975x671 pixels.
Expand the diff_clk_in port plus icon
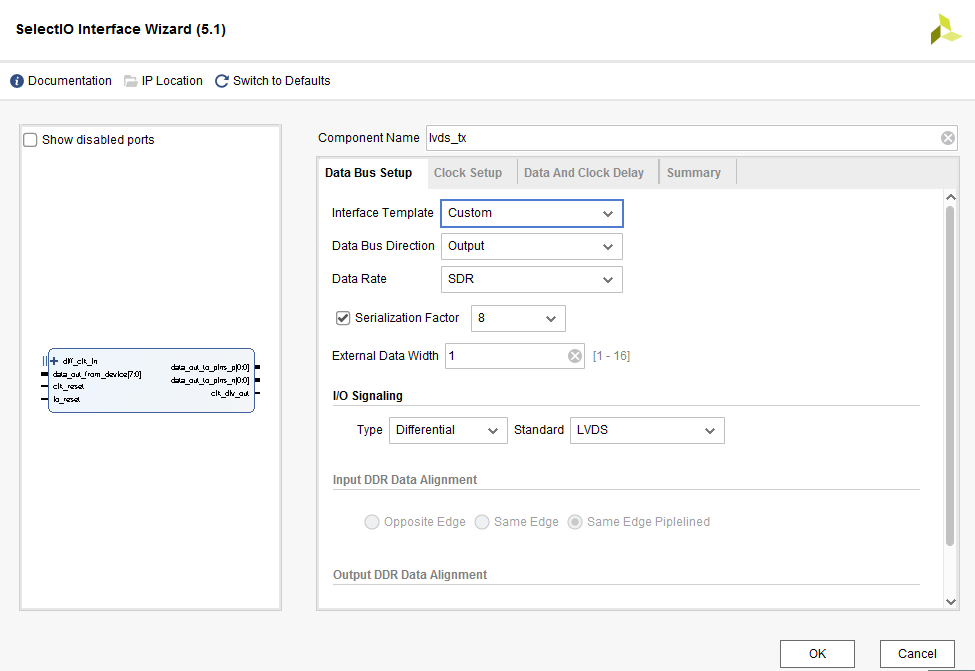[54, 361]
